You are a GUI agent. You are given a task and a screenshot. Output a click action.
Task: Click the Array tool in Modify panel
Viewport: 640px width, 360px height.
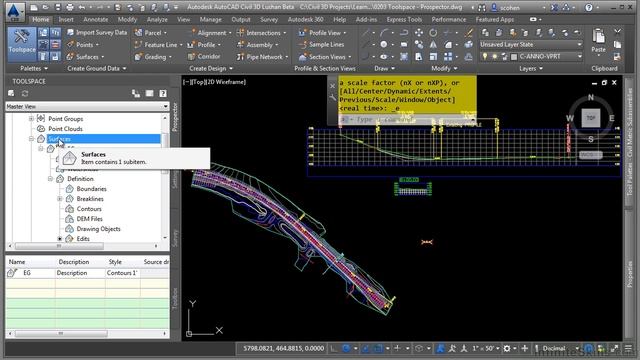pyautogui.click(x=448, y=57)
